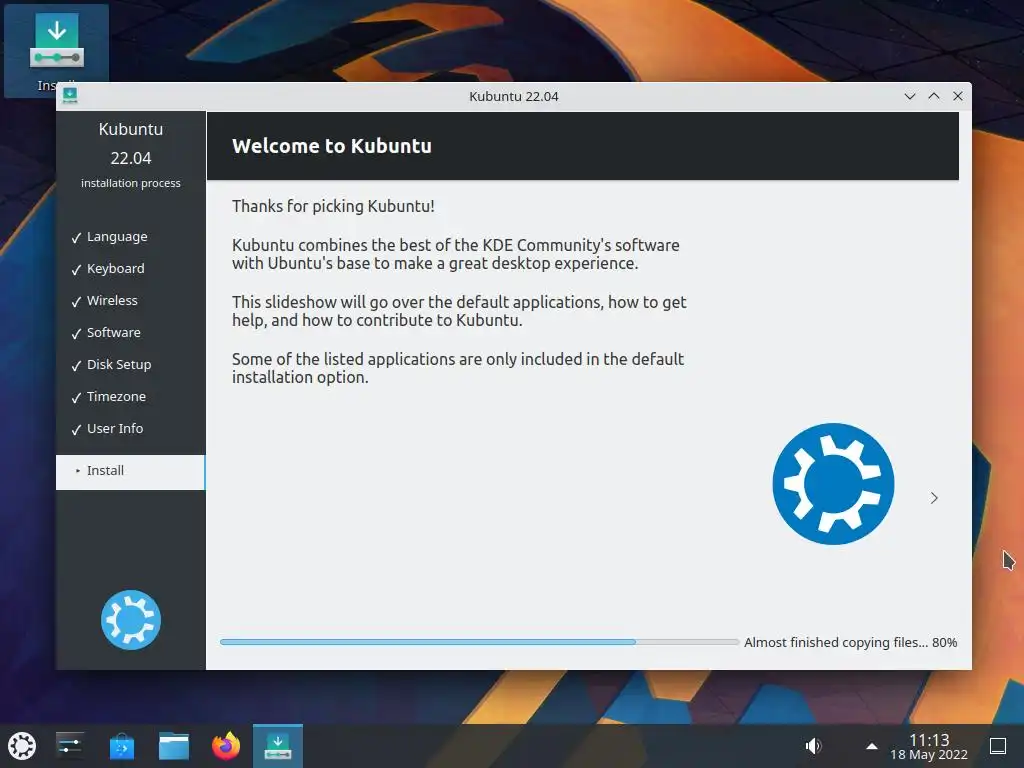Launch Discover software center from the taskbar

pyautogui.click(x=121, y=746)
